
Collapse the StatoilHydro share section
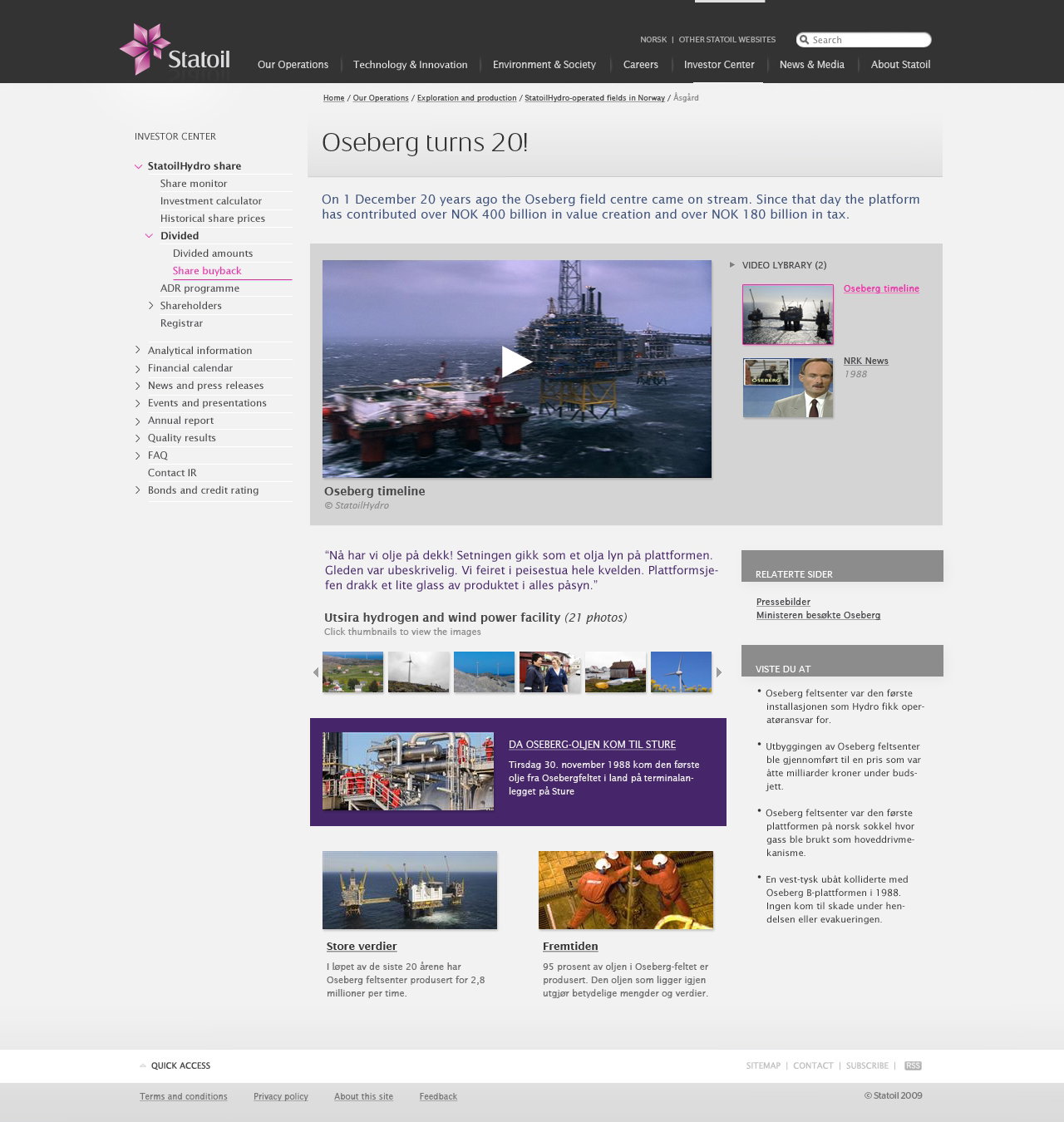(139, 166)
